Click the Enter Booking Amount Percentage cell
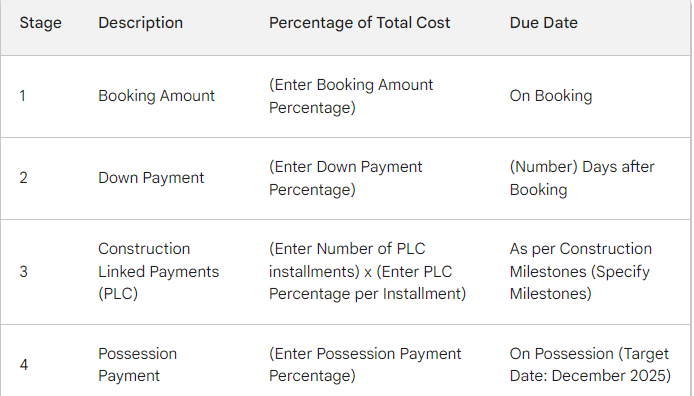 pyautogui.click(x=351, y=96)
